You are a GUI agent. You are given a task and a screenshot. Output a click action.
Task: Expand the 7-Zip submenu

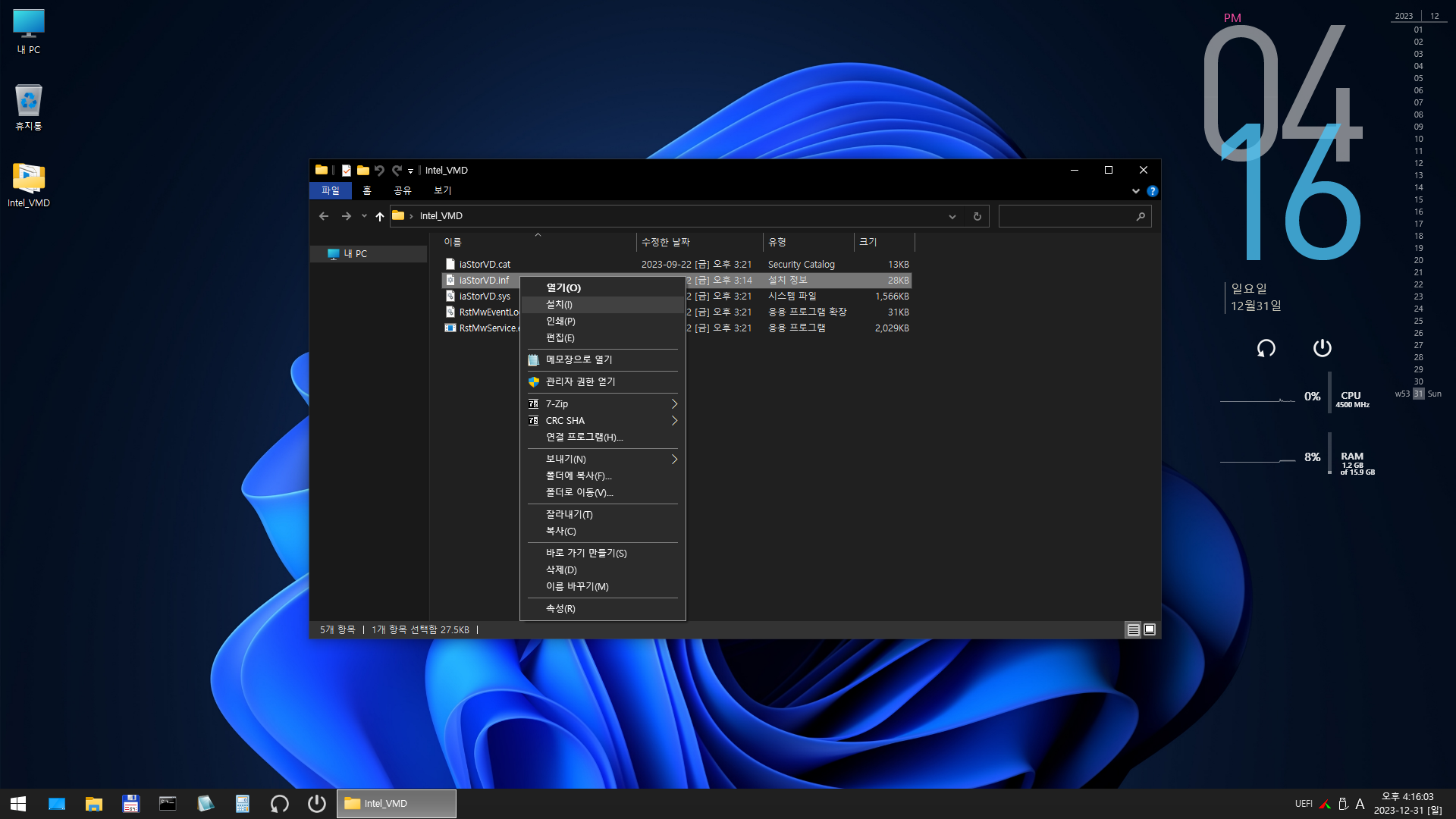[x=603, y=404]
